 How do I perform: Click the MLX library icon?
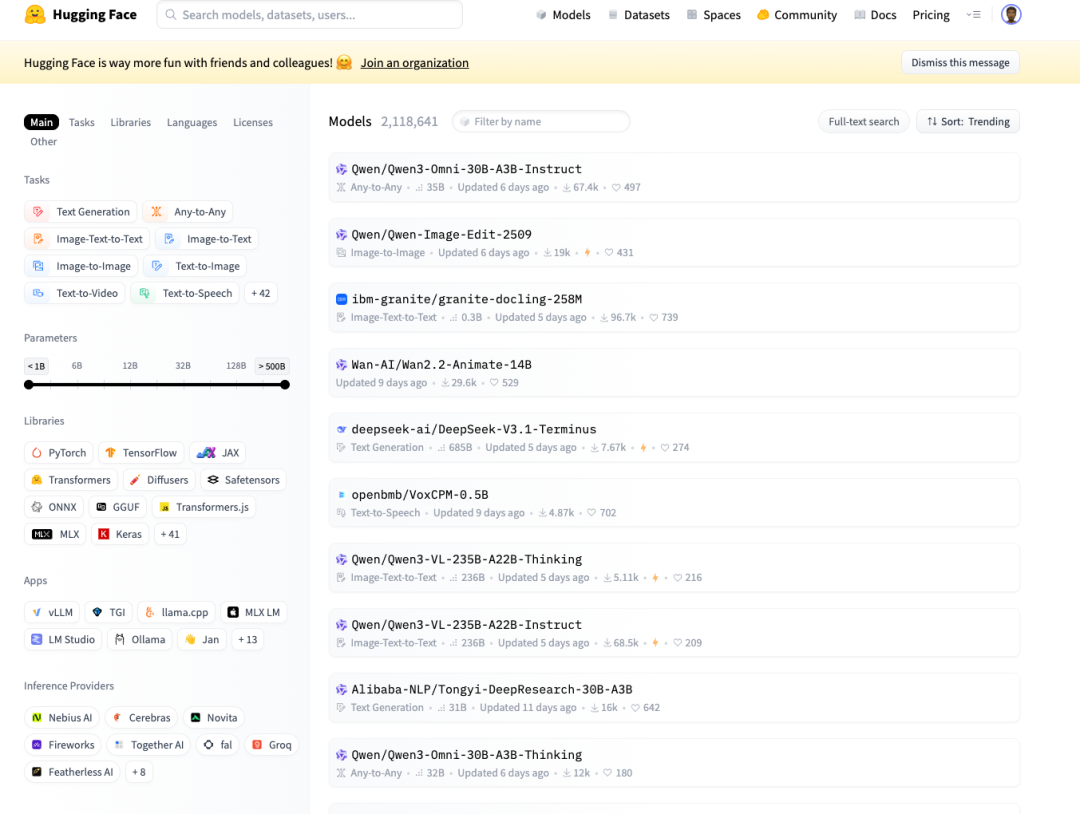[42, 534]
